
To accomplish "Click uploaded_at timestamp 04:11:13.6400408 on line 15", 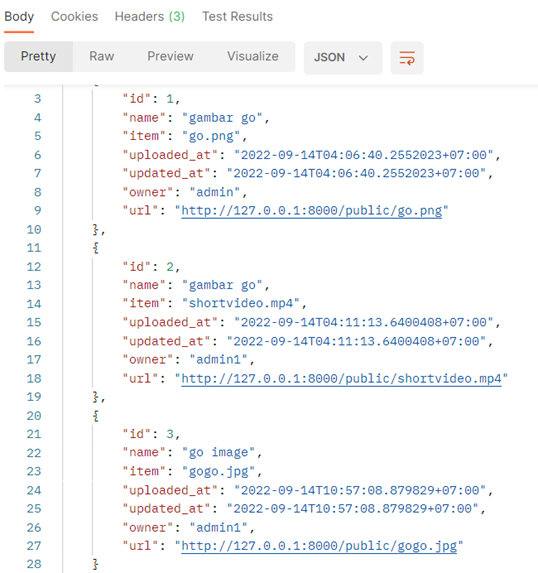I will (363, 322).
